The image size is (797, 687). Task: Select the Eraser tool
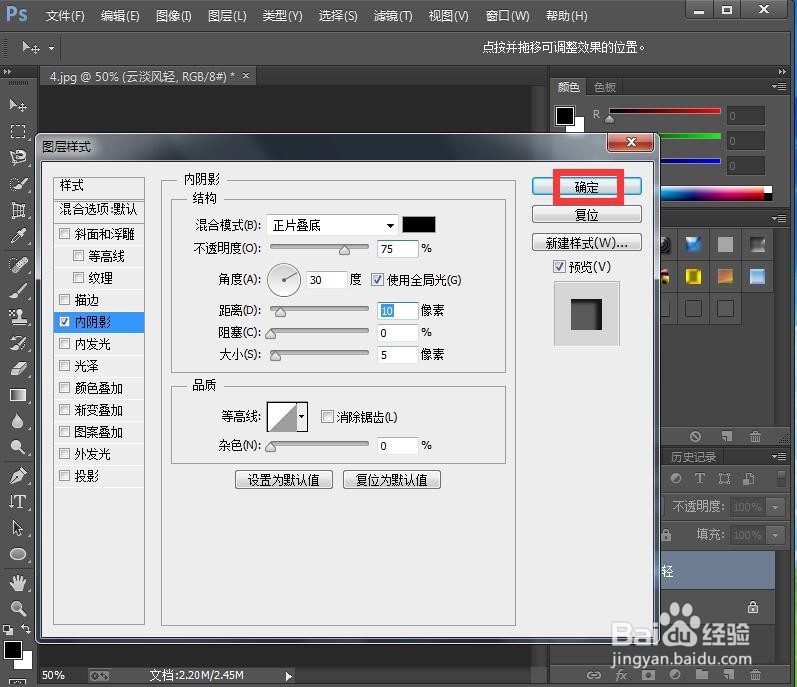pyautogui.click(x=18, y=369)
